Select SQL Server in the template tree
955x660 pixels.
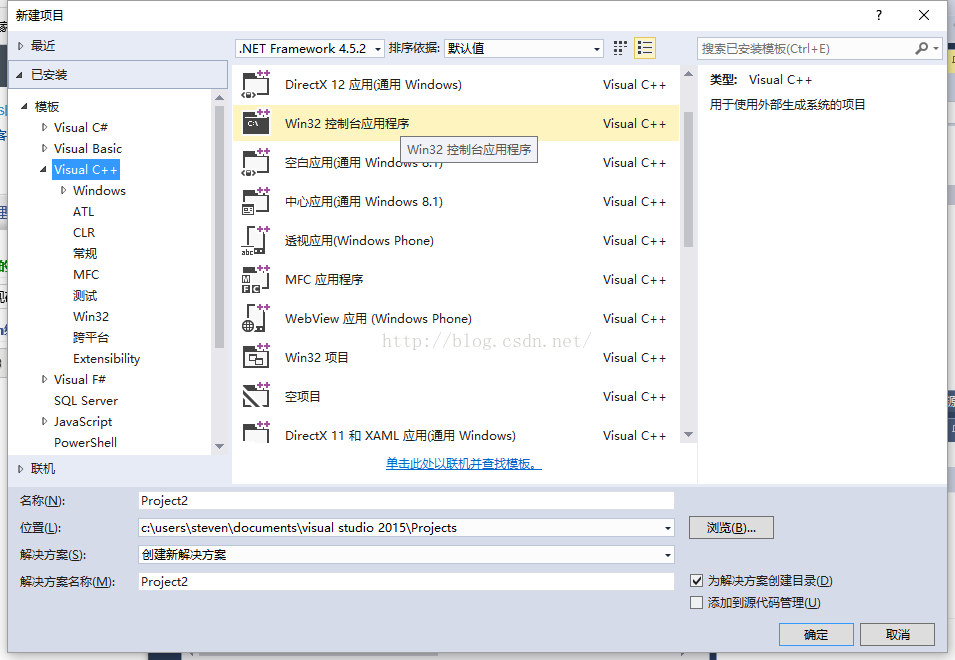click(x=86, y=401)
